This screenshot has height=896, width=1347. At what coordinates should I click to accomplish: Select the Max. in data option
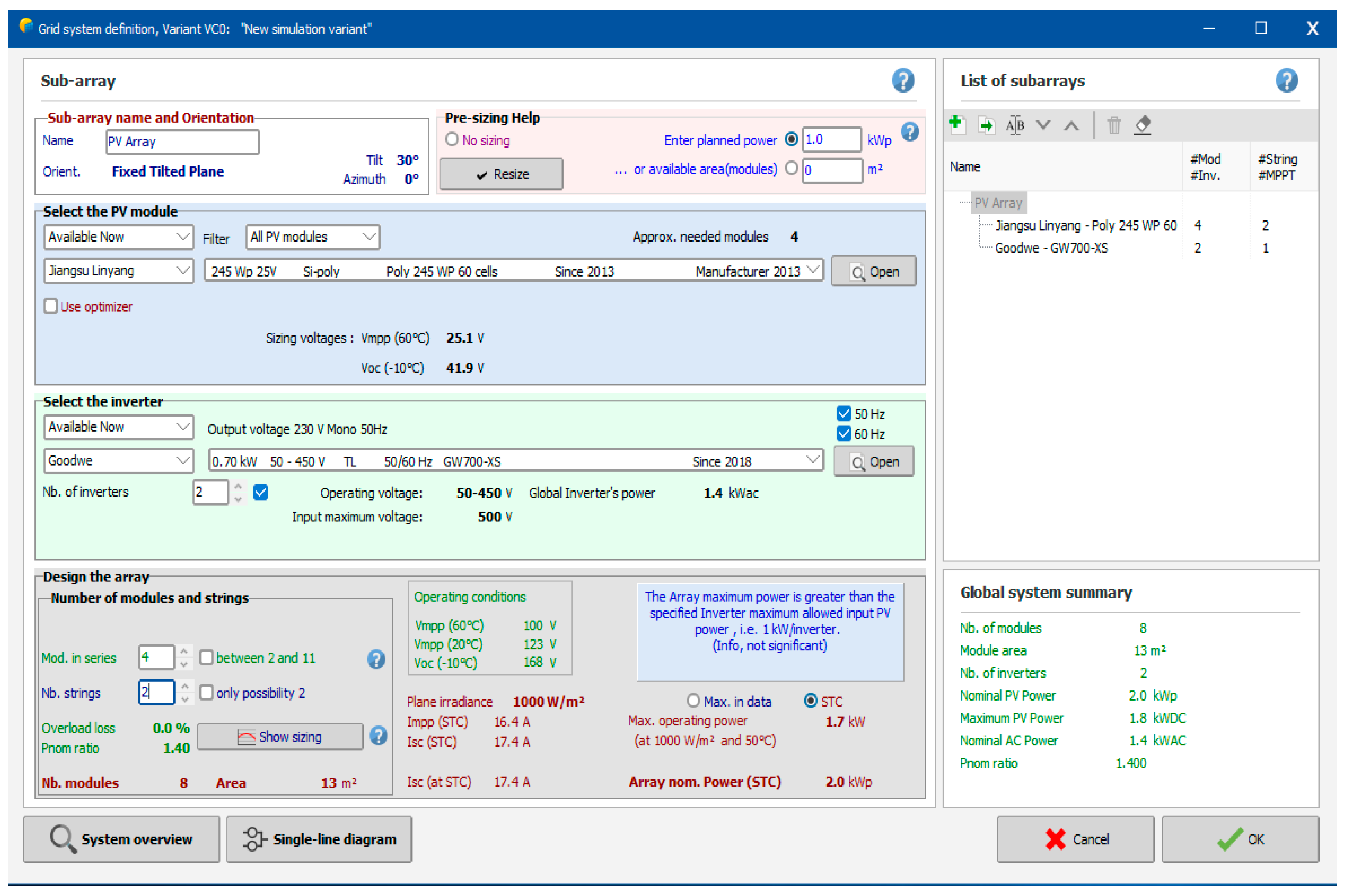pos(693,701)
